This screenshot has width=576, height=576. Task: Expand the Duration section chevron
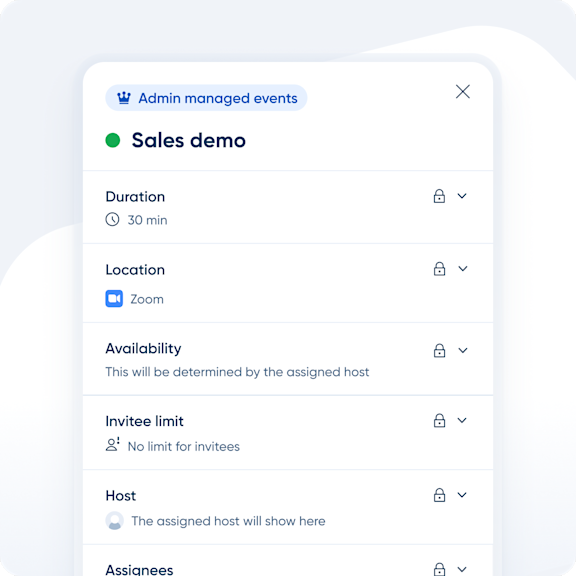(462, 196)
